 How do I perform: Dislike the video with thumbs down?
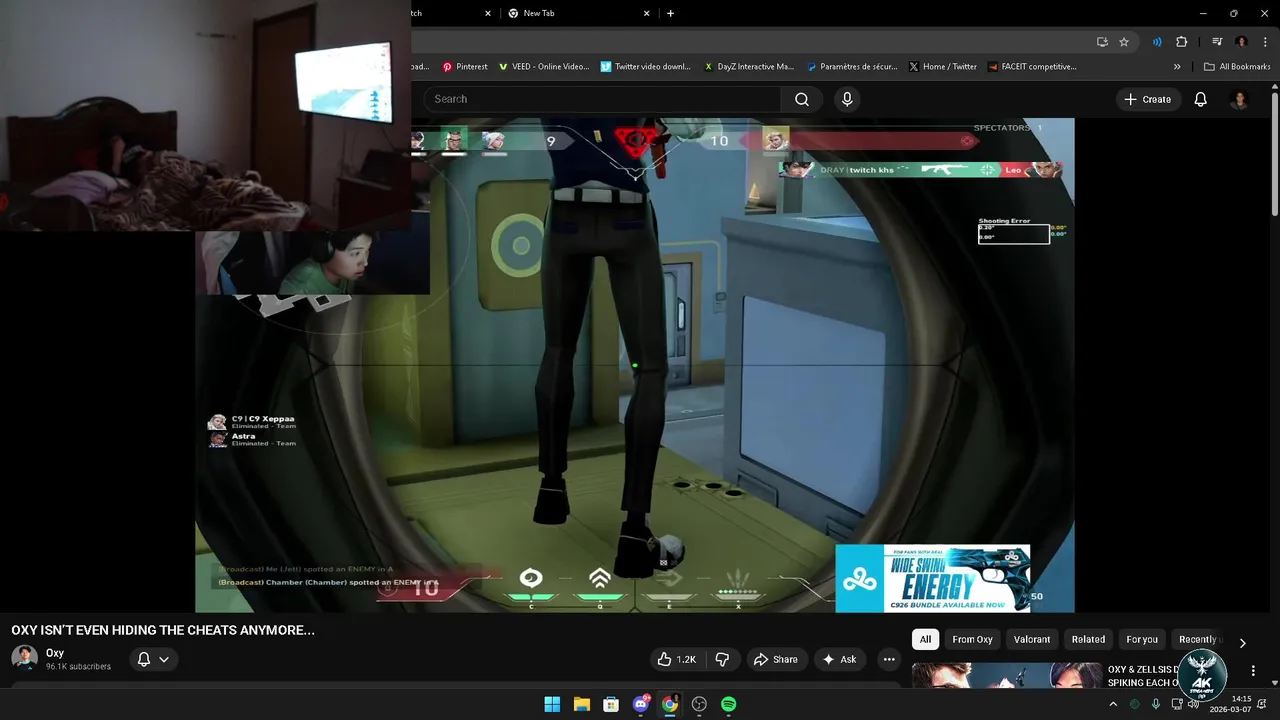click(722, 659)
